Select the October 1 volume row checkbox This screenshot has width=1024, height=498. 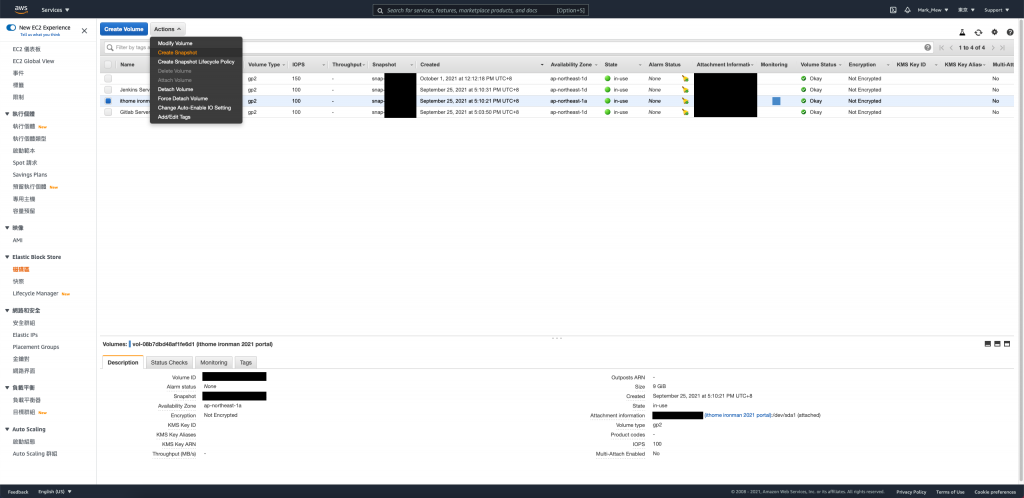point(108,78)
